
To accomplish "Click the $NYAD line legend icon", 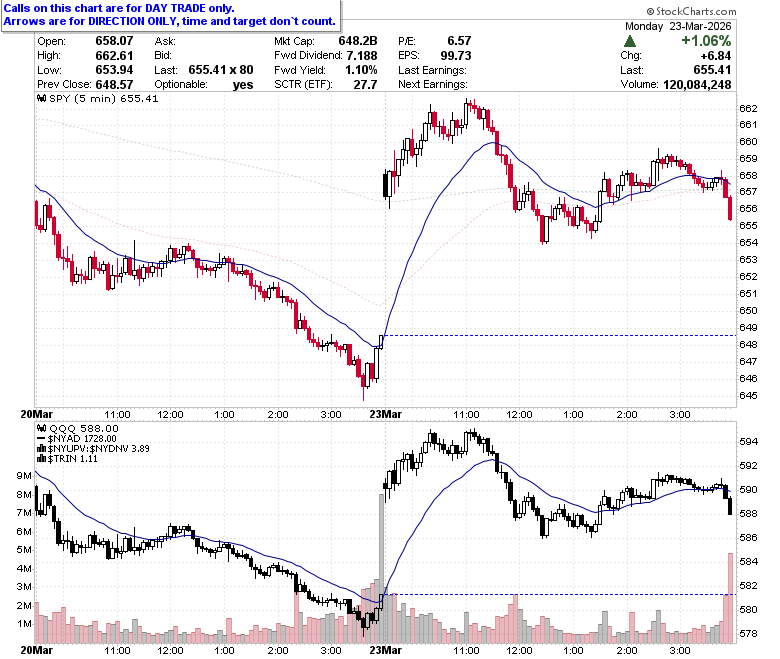I will [42, 439].
